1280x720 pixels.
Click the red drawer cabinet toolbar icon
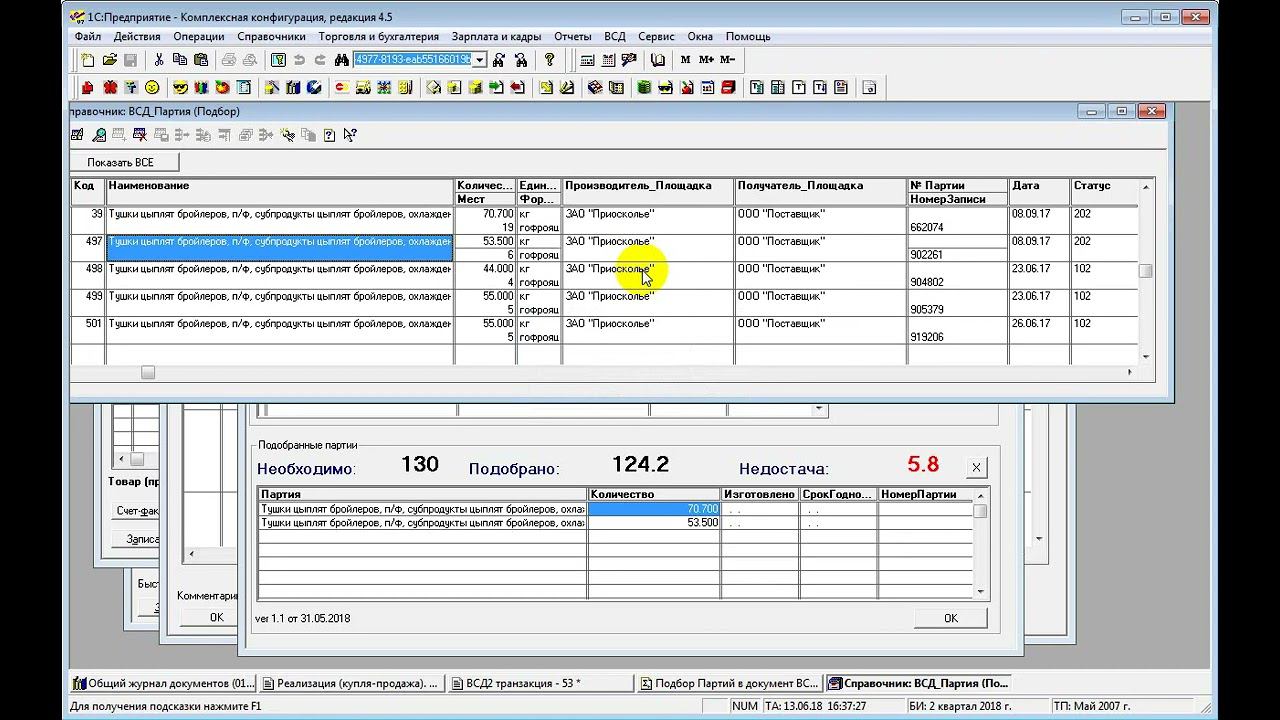pyautogui.click(x=727, y=88)
